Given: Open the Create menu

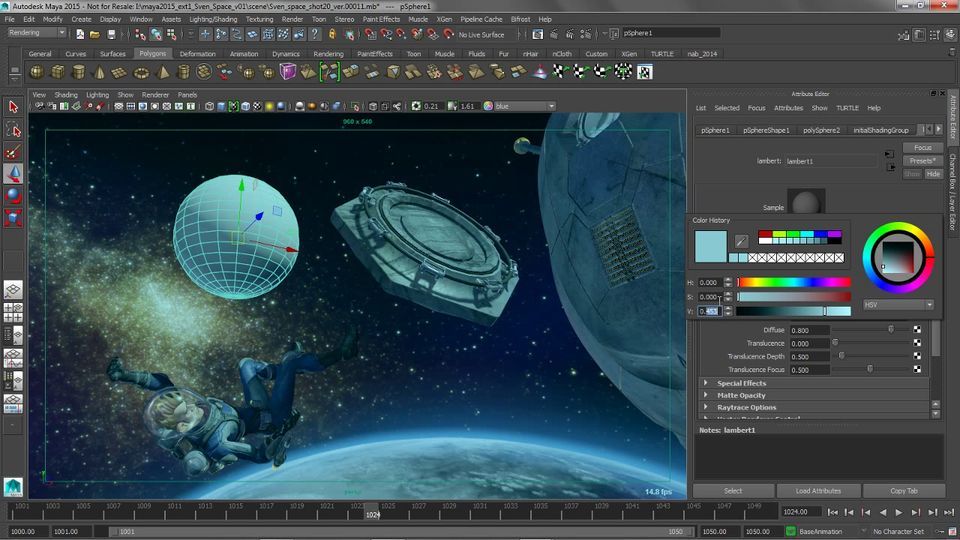Looking at the screenshot, I should point(81,19).
